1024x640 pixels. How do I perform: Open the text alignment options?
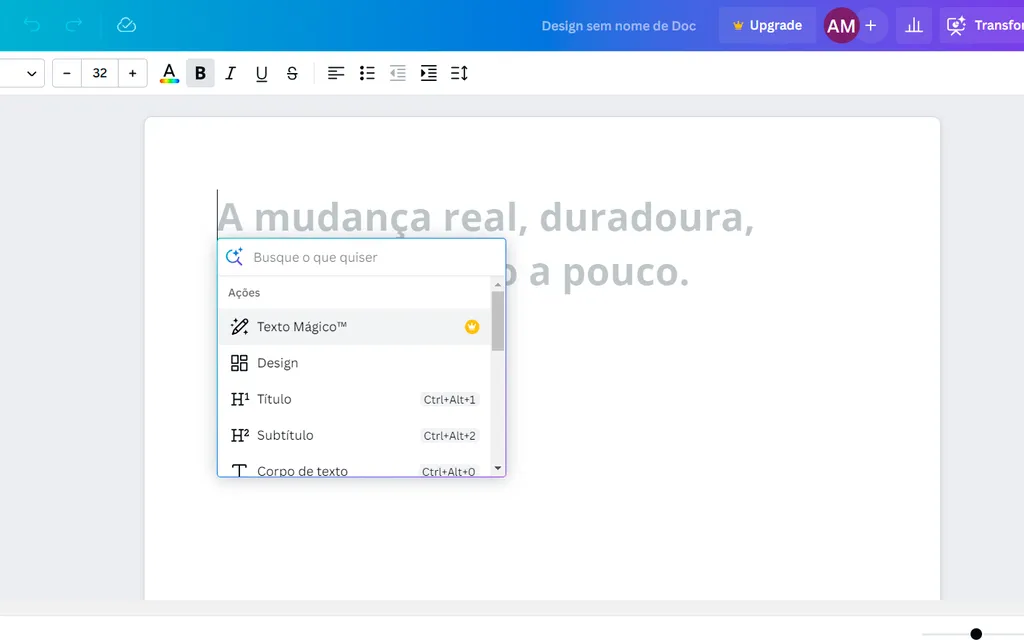click(335, 72)
